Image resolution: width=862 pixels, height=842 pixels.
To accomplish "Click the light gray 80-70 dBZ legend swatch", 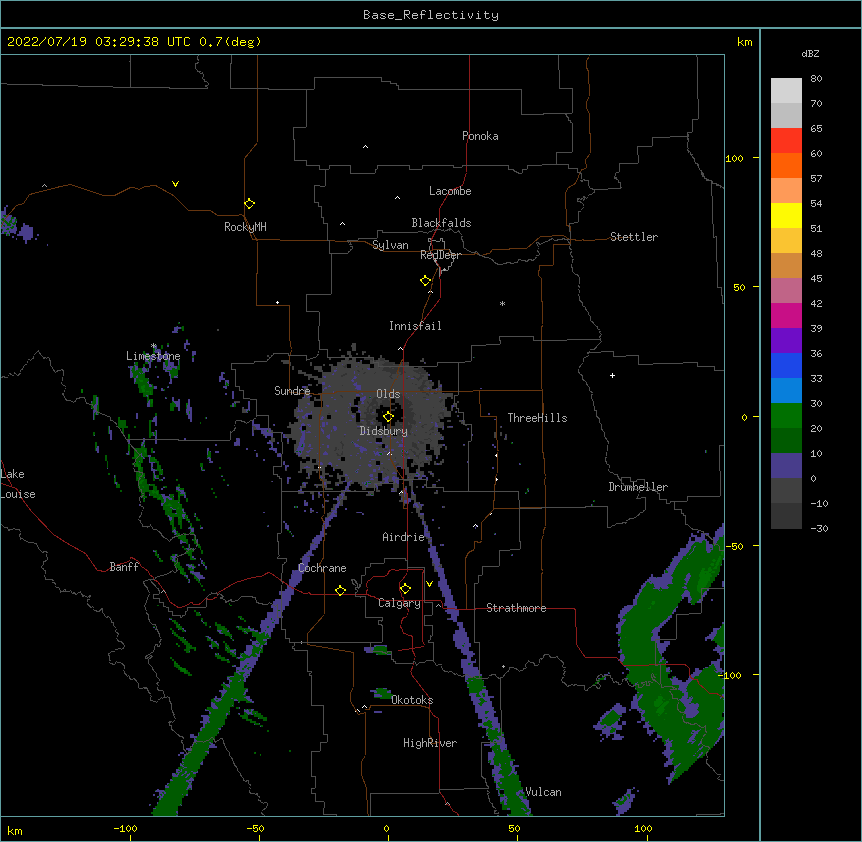I will point(786,91).
